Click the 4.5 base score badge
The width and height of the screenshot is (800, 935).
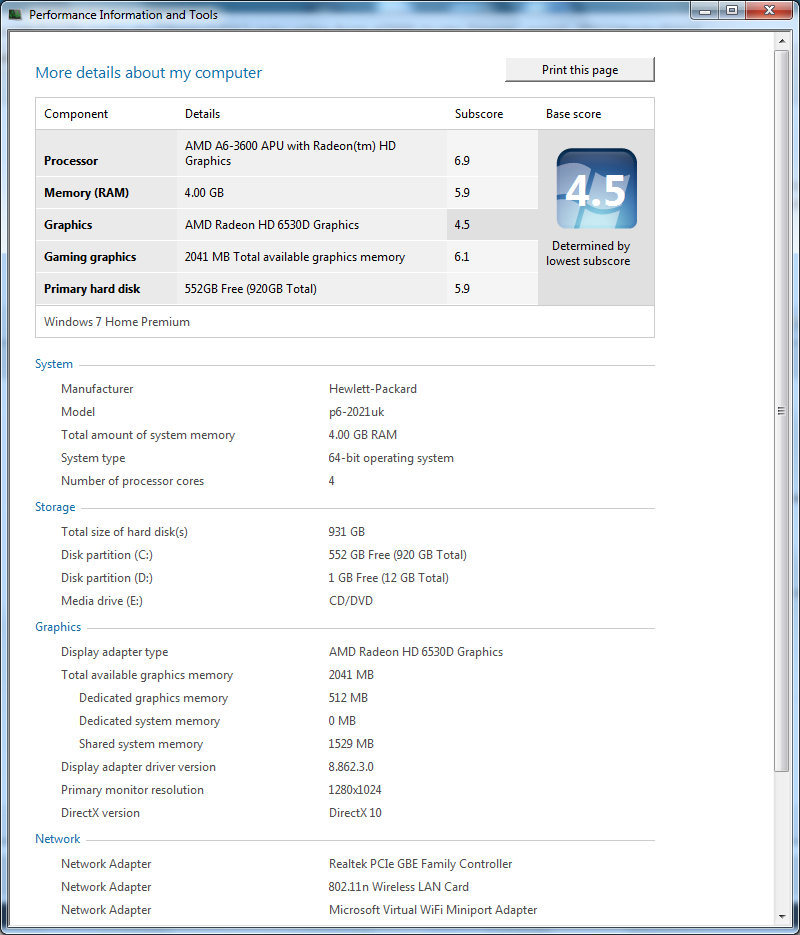coord(596,188)
